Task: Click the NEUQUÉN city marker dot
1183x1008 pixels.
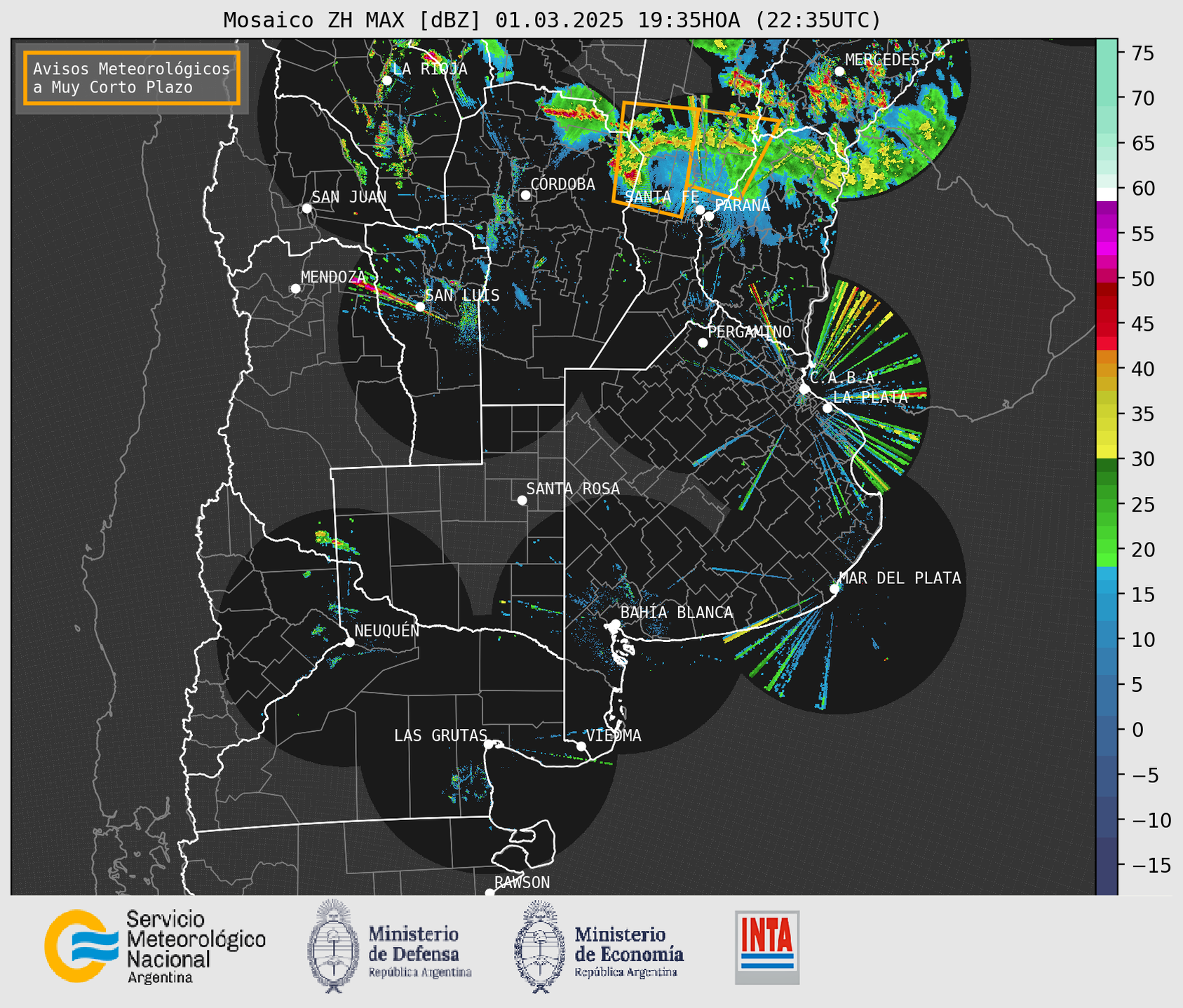Action: click(x=349, y=642)
